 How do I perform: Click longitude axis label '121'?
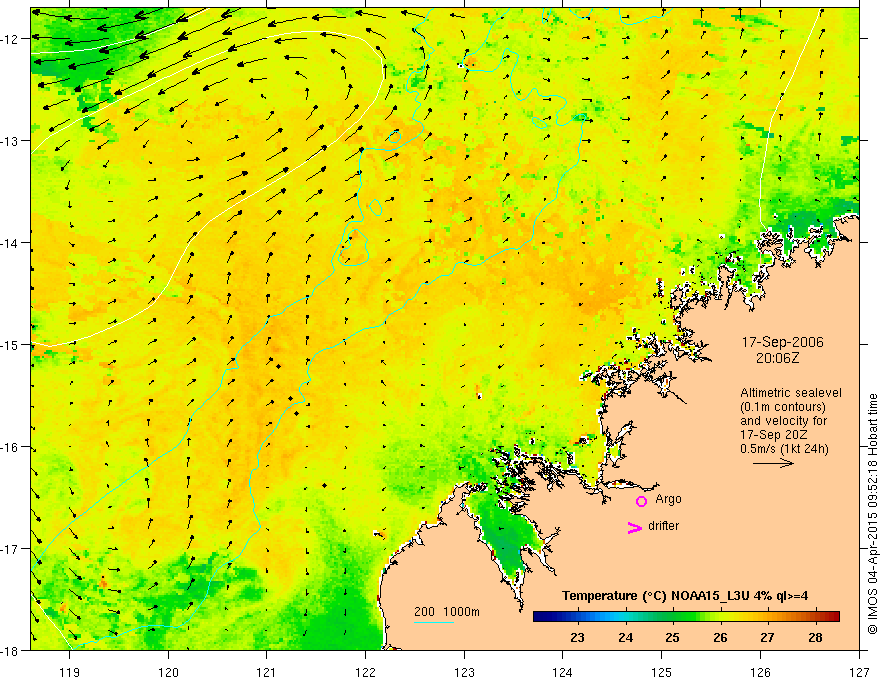click(267, 672)
